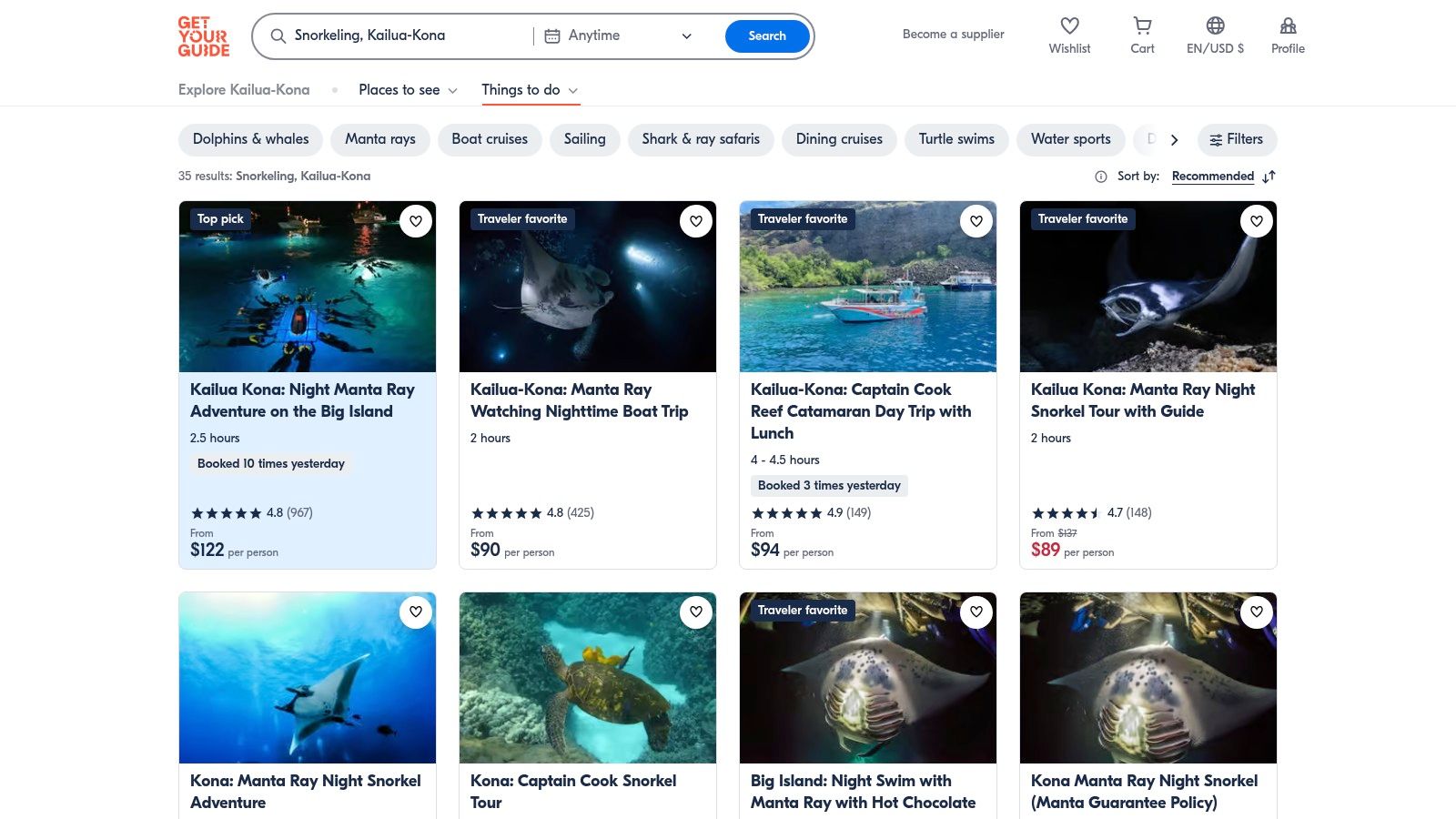
Task: Wishlist Kona: Manta Ray Night Snorkel Adventure
Action: pyautogui.click(x=416, y=612)
